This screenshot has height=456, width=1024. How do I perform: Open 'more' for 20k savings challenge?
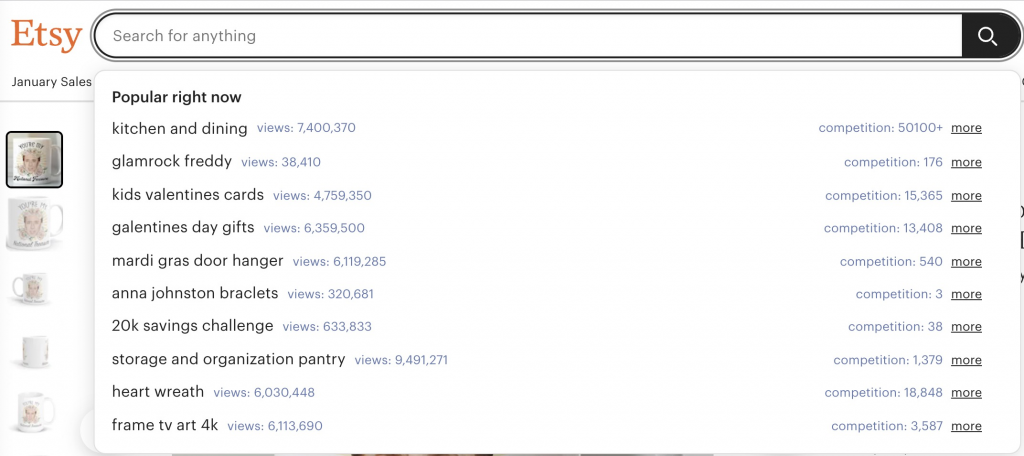point(966,327)
